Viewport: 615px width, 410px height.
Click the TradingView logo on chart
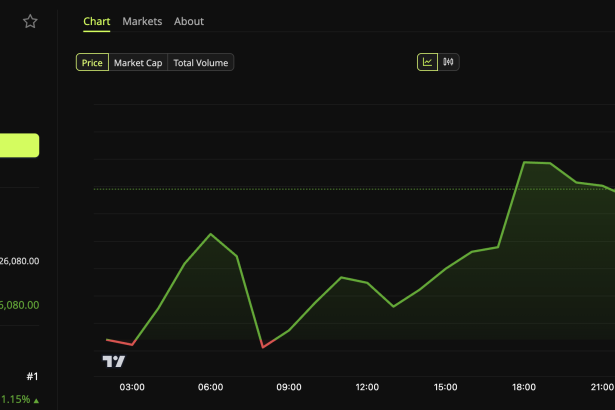pos(114,361)
